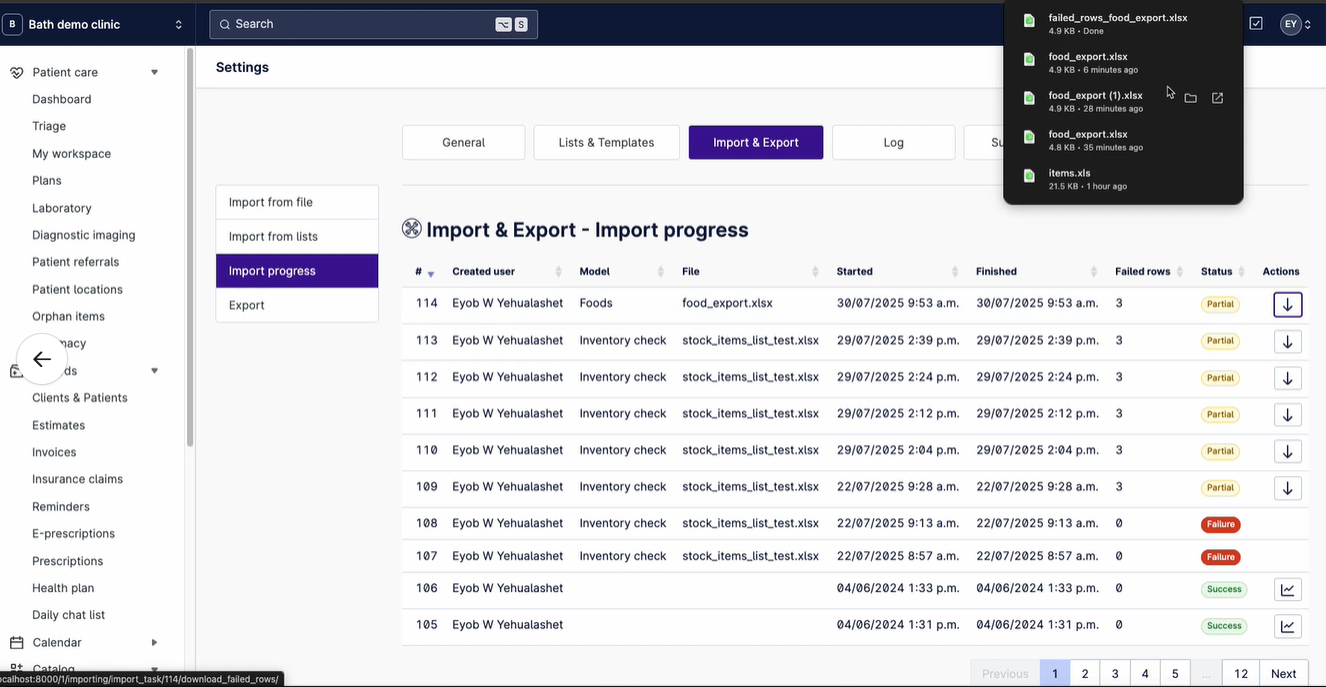The image size is (1326, 687).
Task: Click the Patient care heart icon
Action: 14,71
